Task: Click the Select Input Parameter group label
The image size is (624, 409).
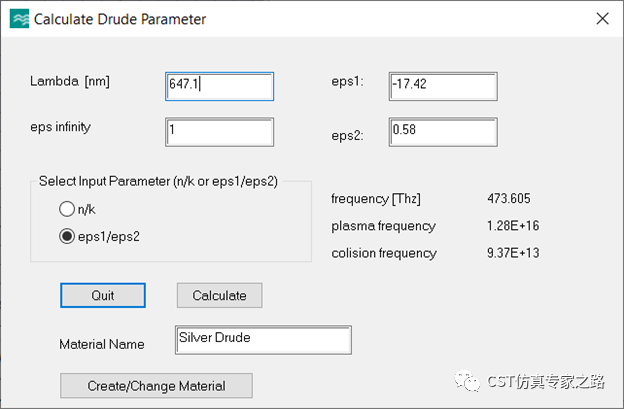Action: coord(158,181)
